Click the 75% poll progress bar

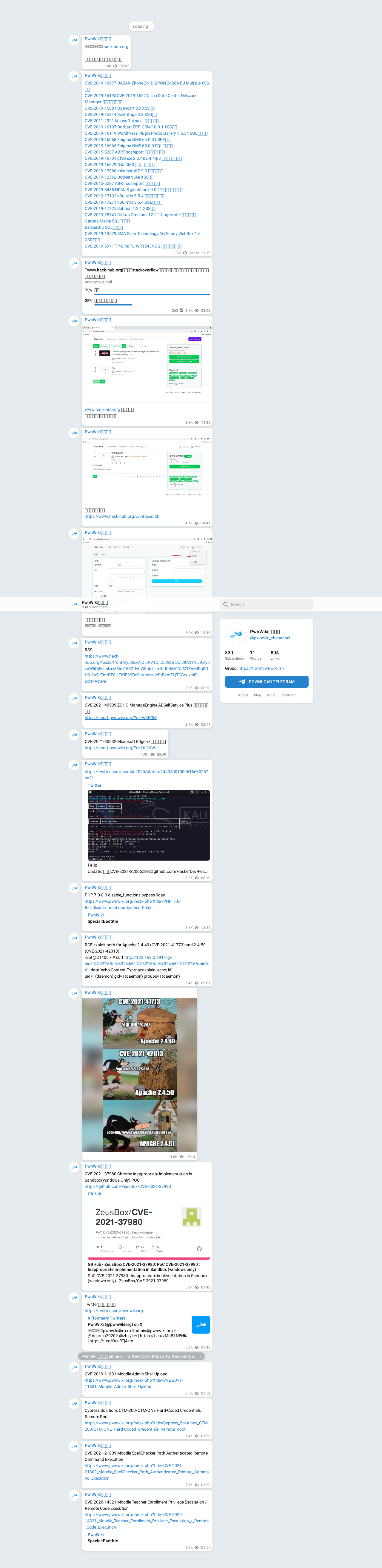(x=152, y=295)
